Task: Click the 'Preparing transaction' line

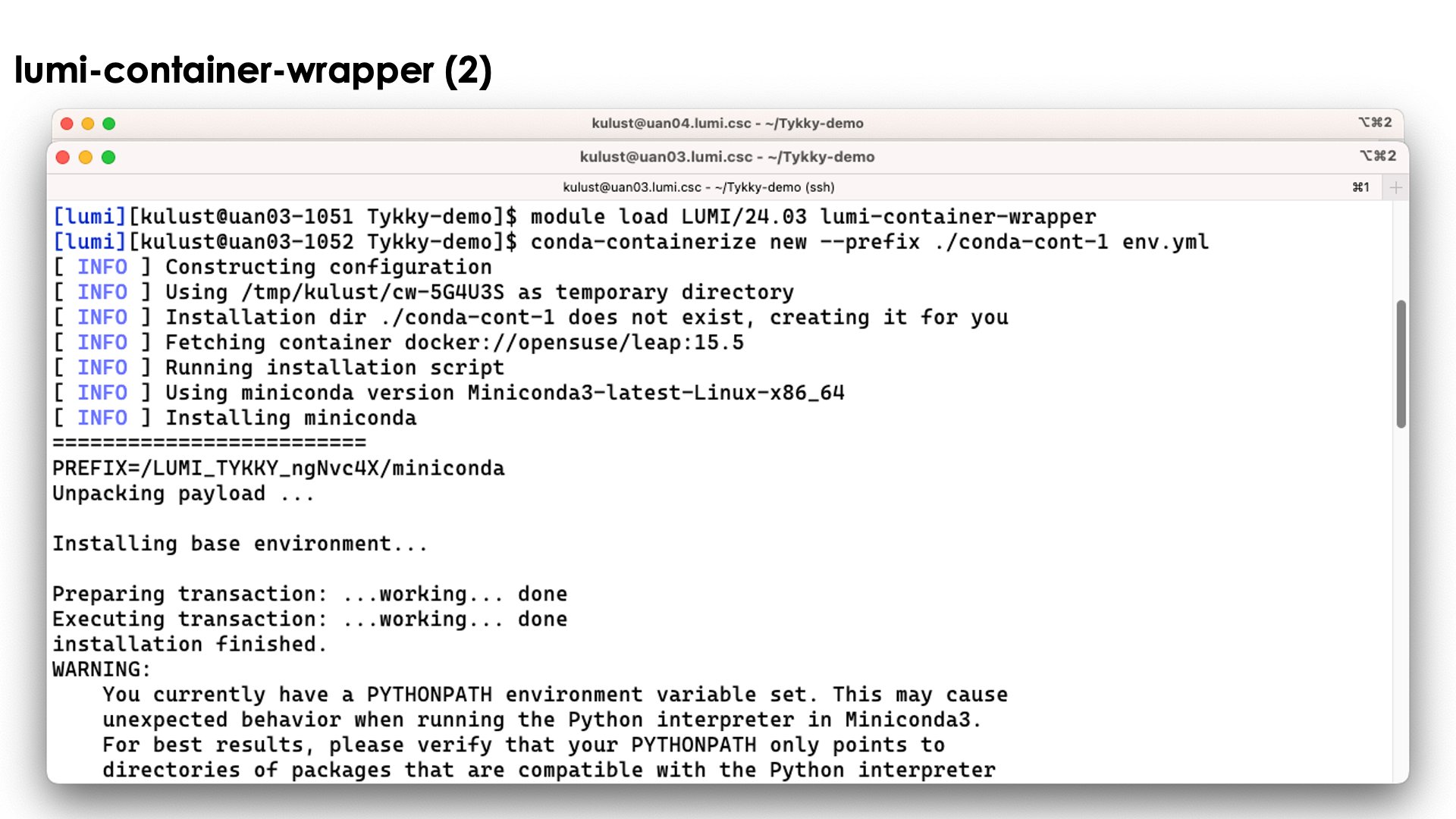Action: 309,594
